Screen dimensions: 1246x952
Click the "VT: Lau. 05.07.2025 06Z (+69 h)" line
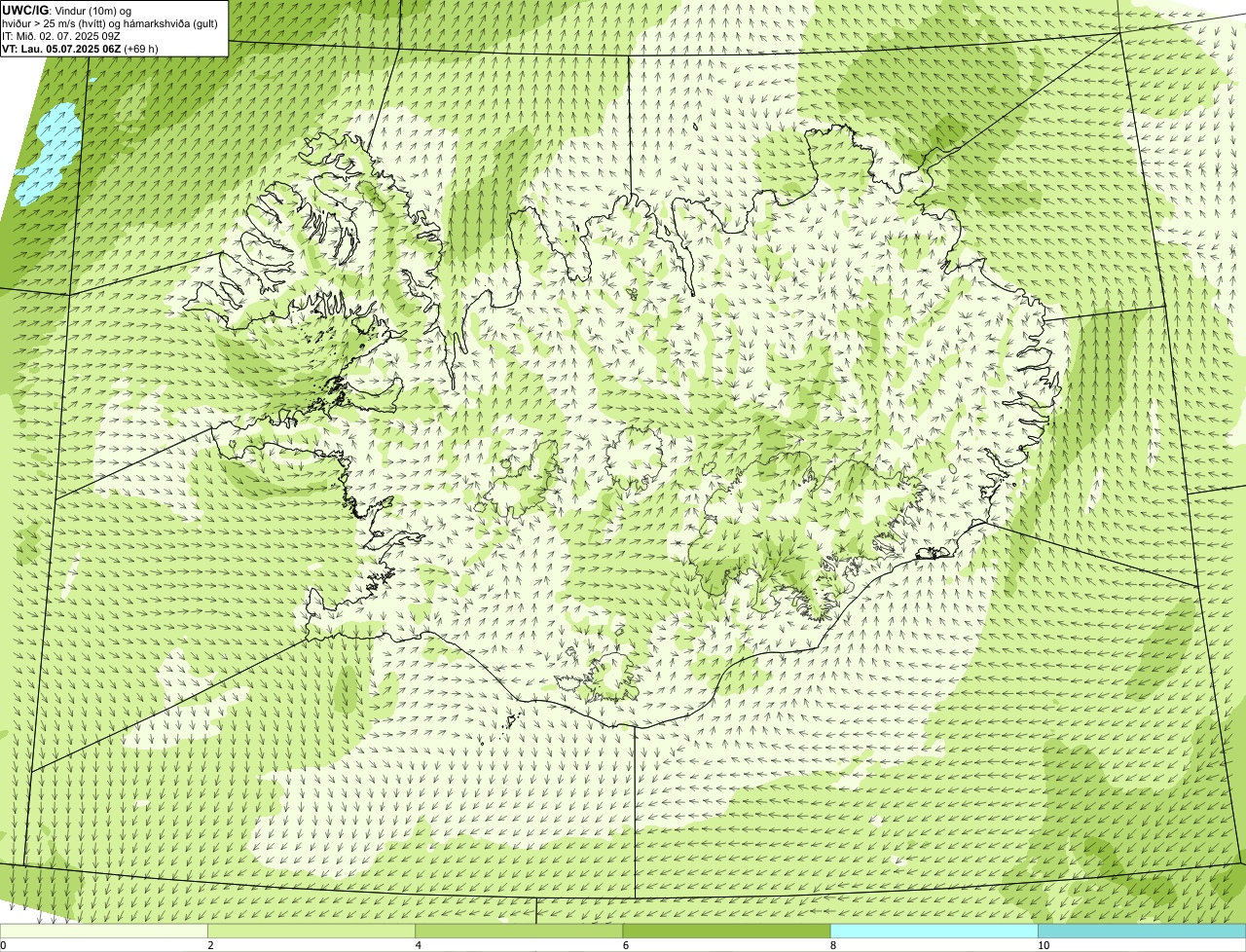tap(80, 49)
